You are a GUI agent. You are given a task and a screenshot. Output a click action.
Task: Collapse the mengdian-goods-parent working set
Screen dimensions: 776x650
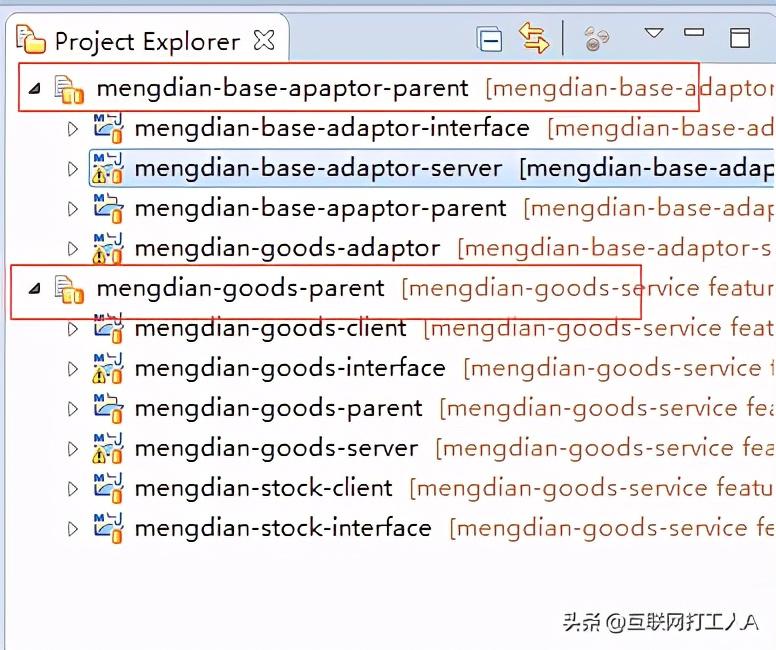tap(34, 289)
